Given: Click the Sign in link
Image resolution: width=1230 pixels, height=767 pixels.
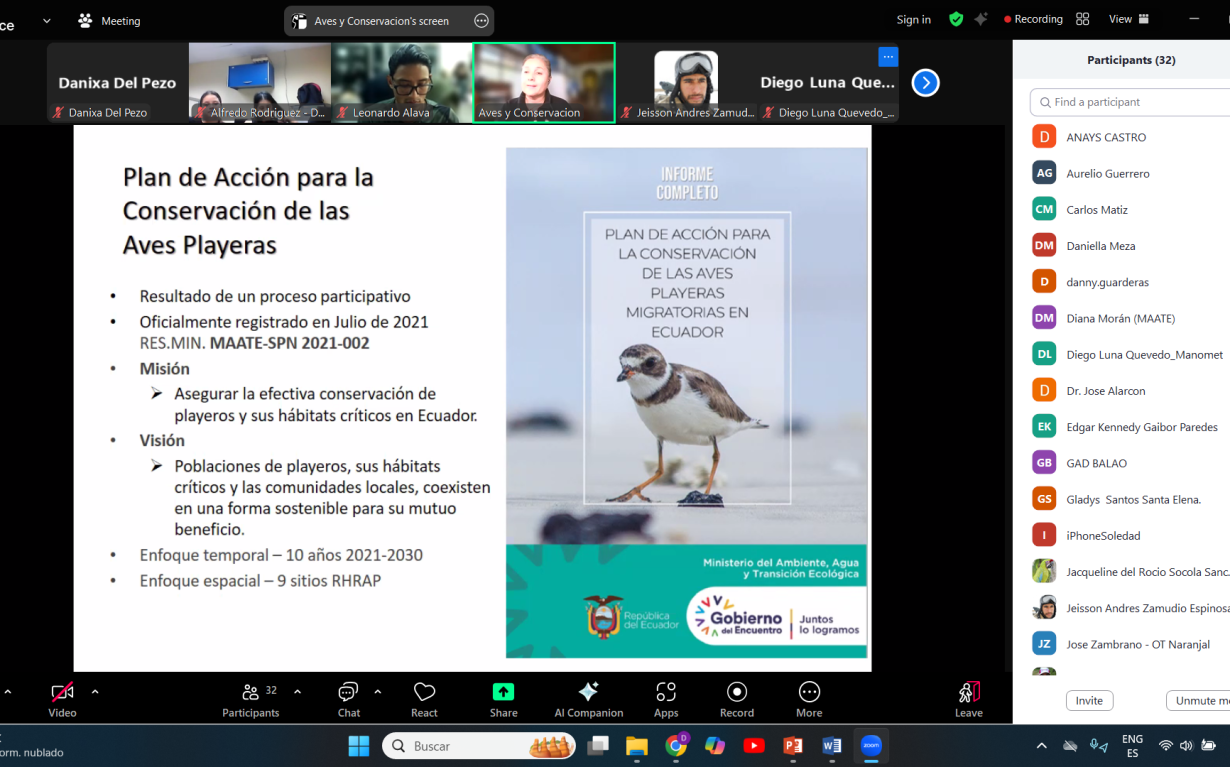Looking at the screenshot, I should coord(913,18).
